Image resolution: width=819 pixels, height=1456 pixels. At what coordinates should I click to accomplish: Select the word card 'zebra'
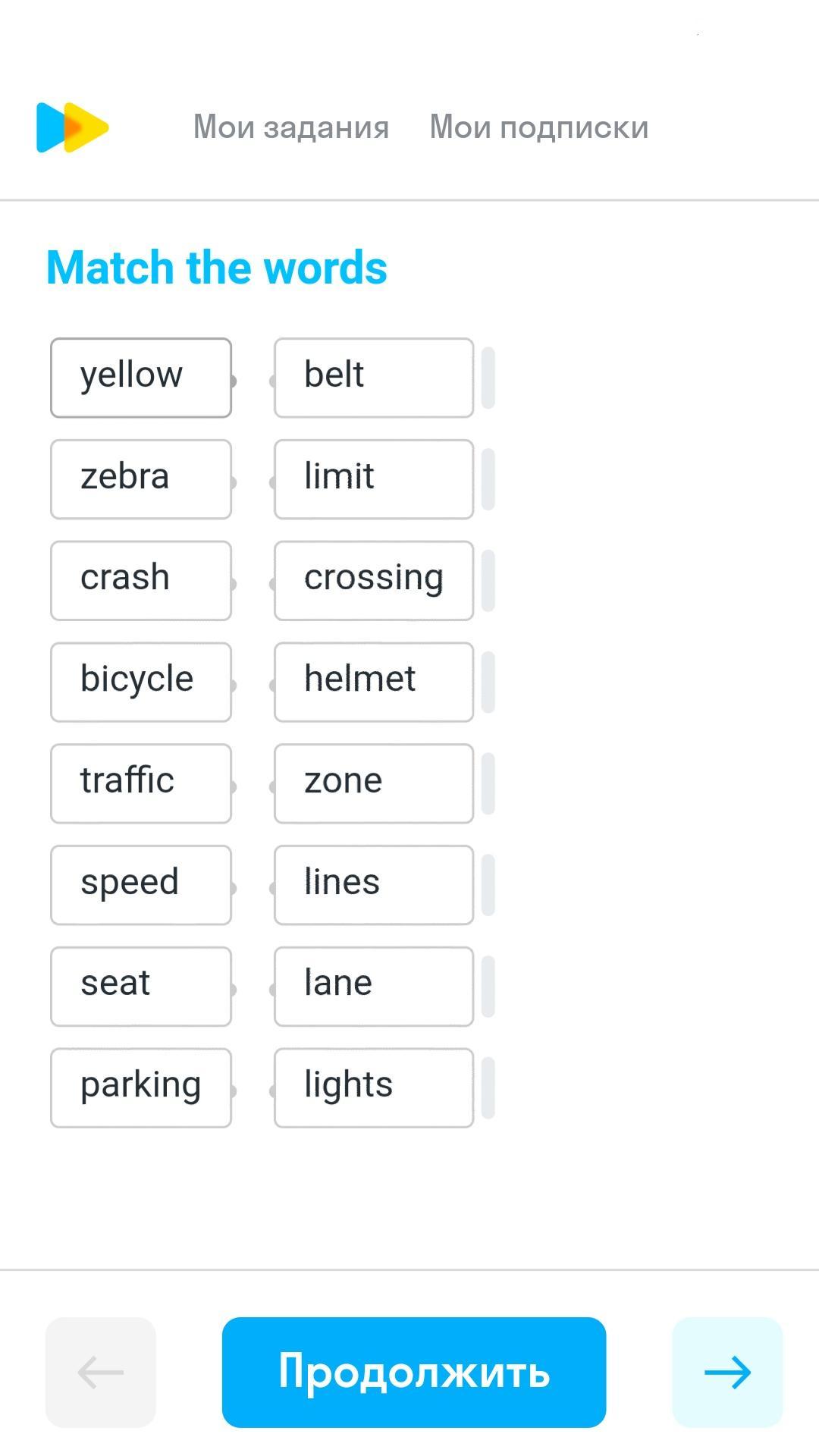(x=141, y=479)
